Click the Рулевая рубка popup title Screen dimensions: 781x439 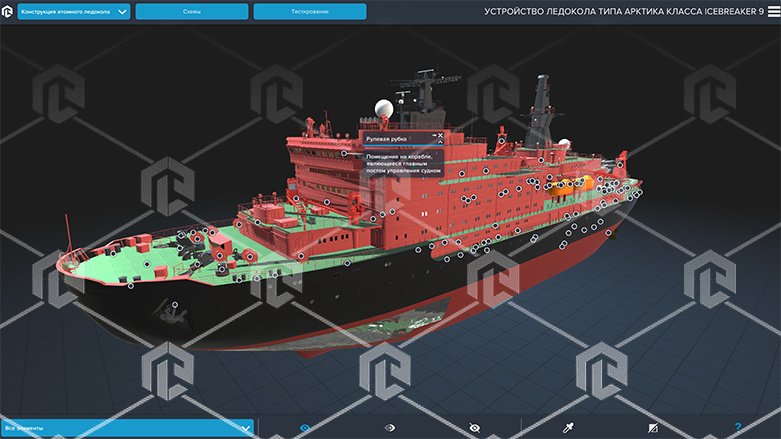tap(386, 139)
